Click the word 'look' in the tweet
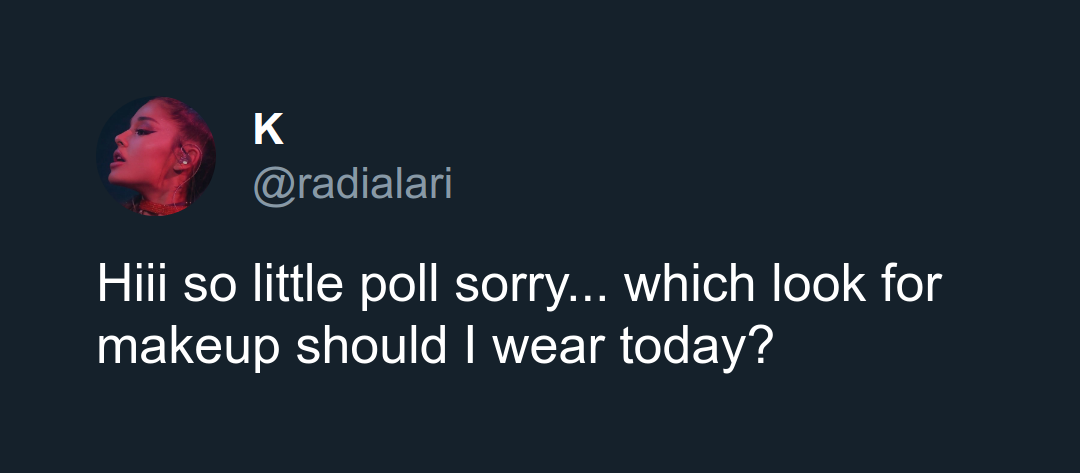This screenshot has height=473, width=1080. click(x=818, y=284)
